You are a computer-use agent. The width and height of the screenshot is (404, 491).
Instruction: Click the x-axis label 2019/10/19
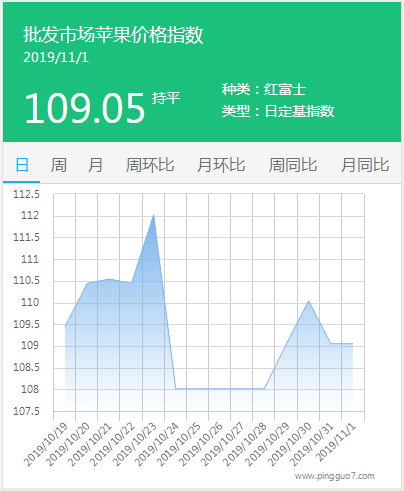pos(46,444)
